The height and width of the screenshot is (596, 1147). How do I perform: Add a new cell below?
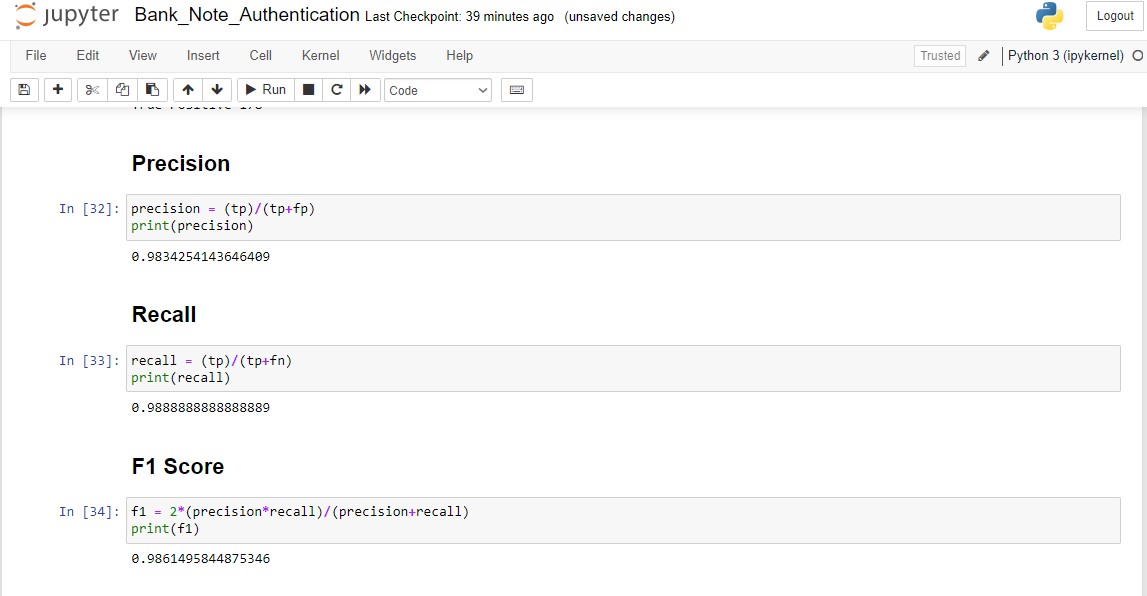[57, 89]
